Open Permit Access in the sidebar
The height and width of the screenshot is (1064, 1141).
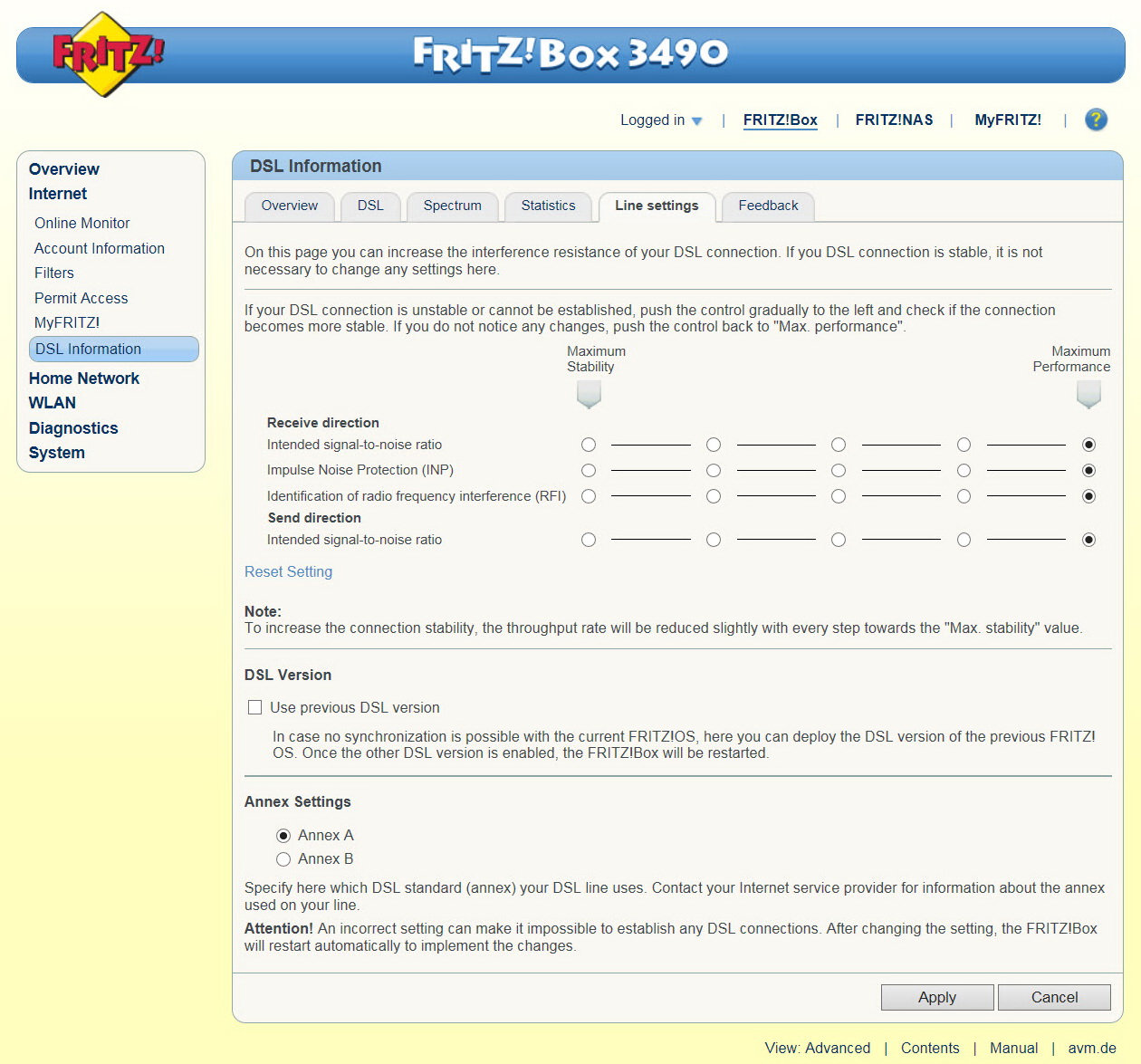(81, 298)
